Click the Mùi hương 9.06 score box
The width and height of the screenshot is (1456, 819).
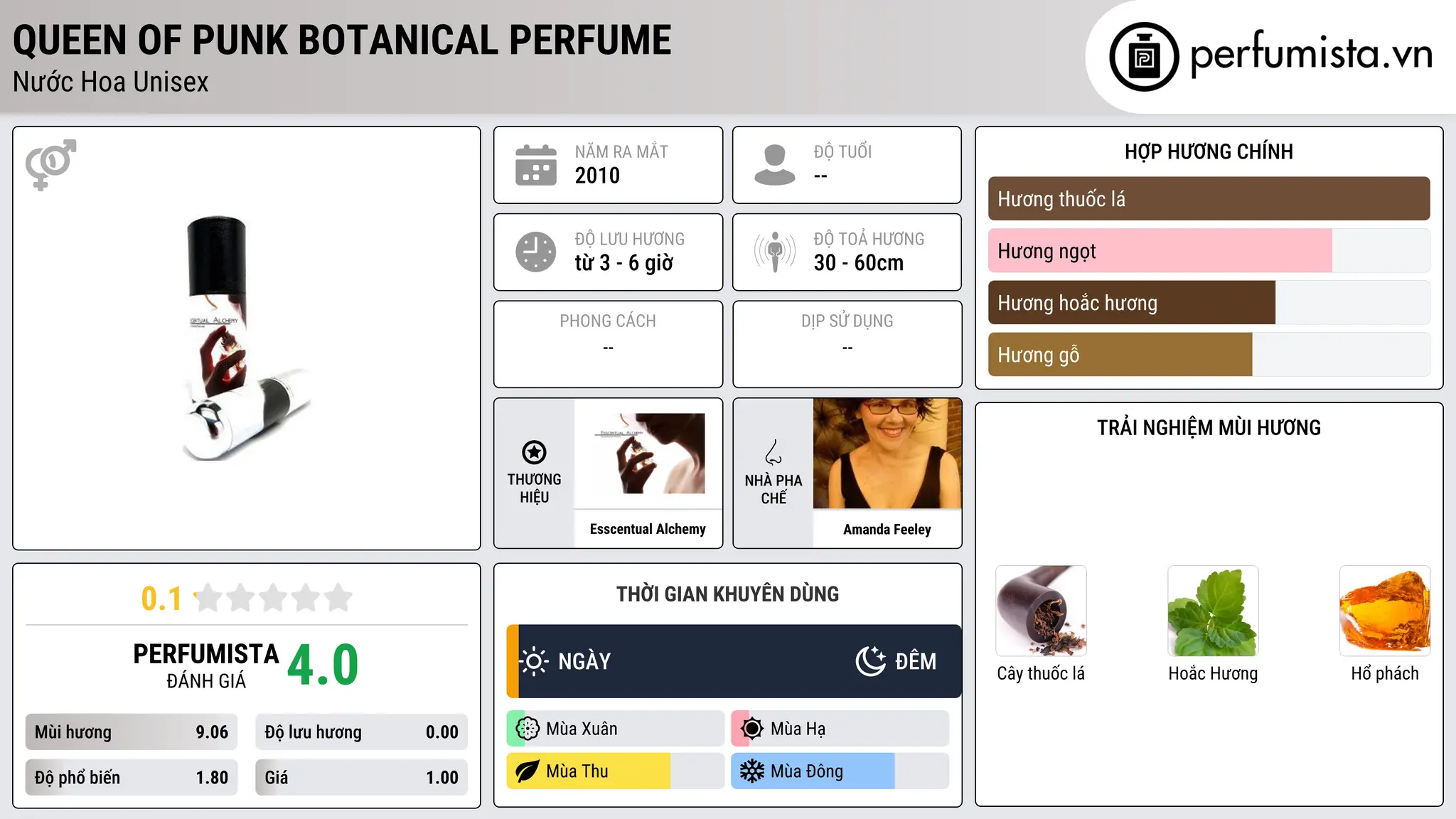point(132,732)
